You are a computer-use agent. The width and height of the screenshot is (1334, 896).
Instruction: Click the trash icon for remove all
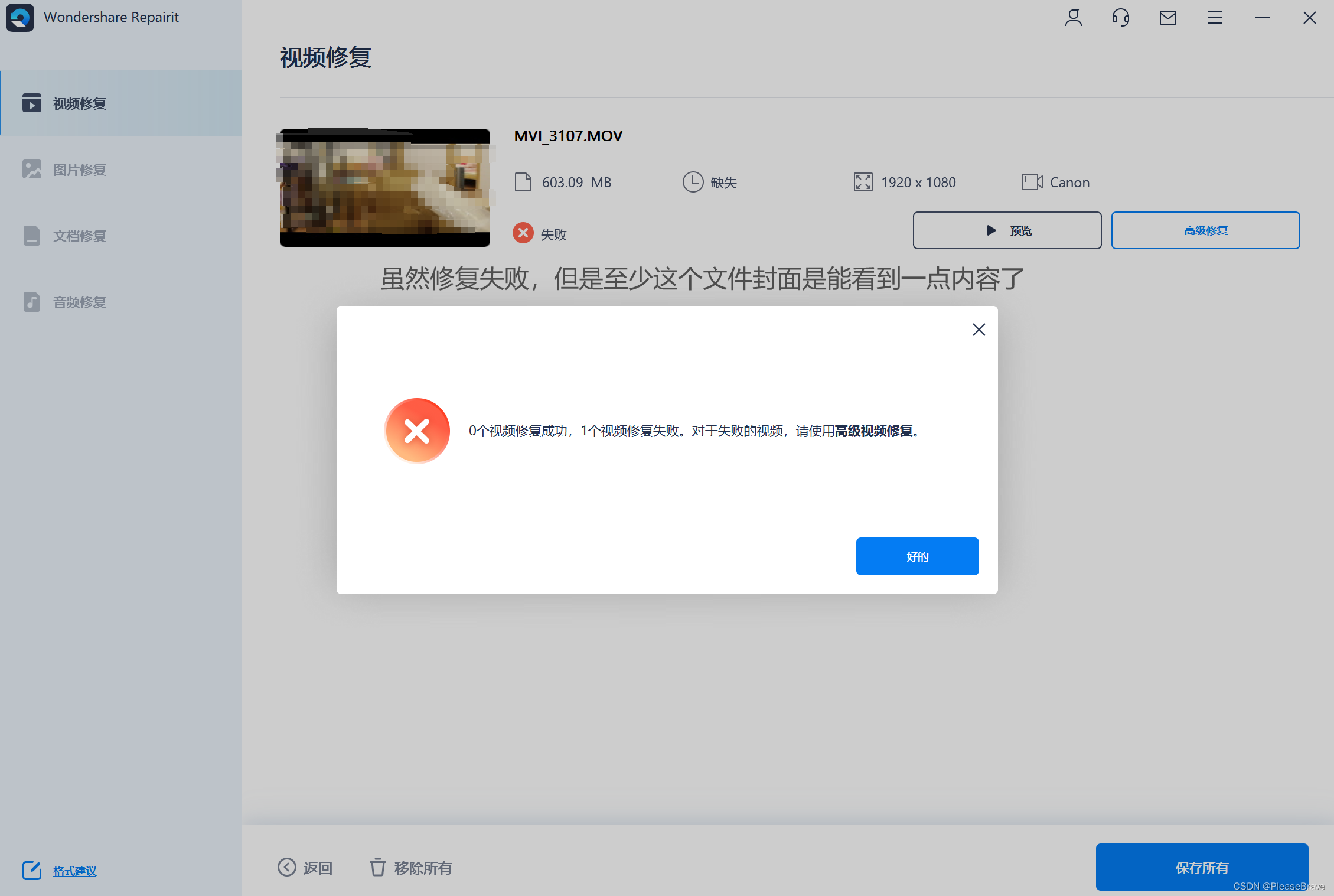tap(377, 867)
